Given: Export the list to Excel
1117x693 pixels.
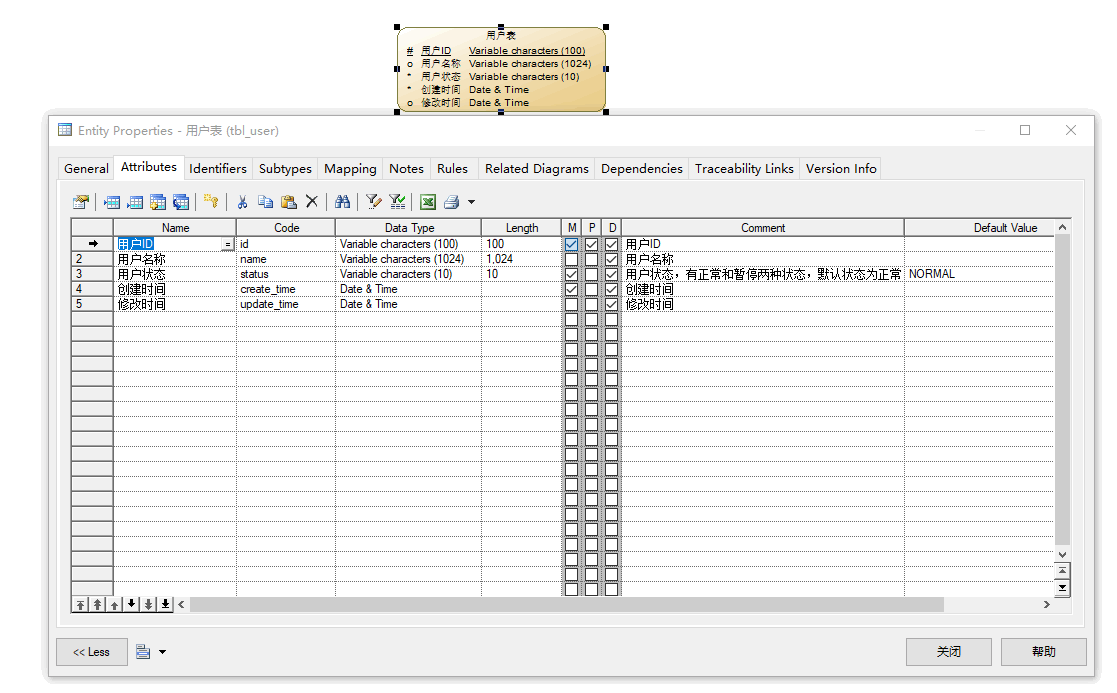Looking at the screenshot, I should (x=427, y=202).
